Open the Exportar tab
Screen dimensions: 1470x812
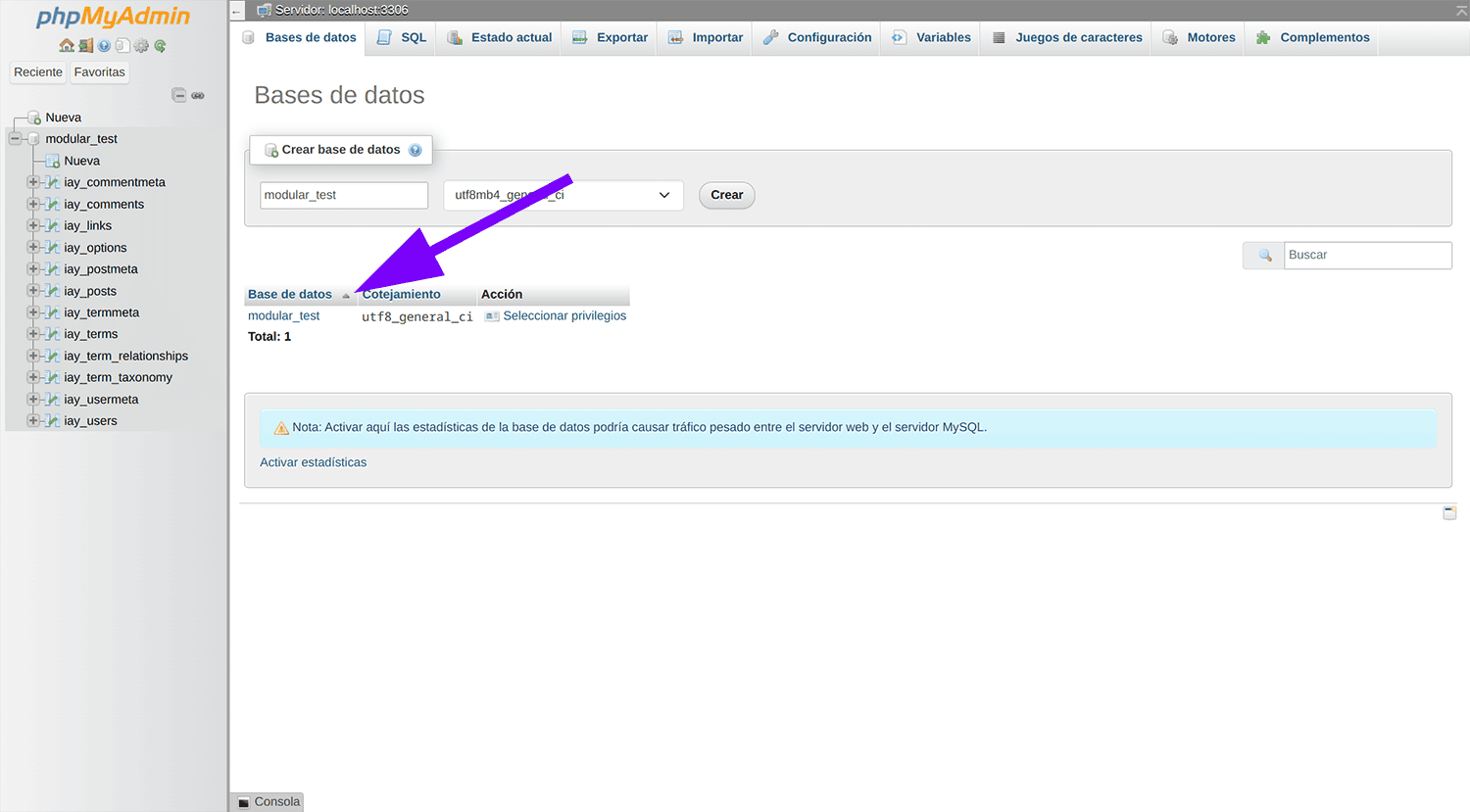[610, 38]
